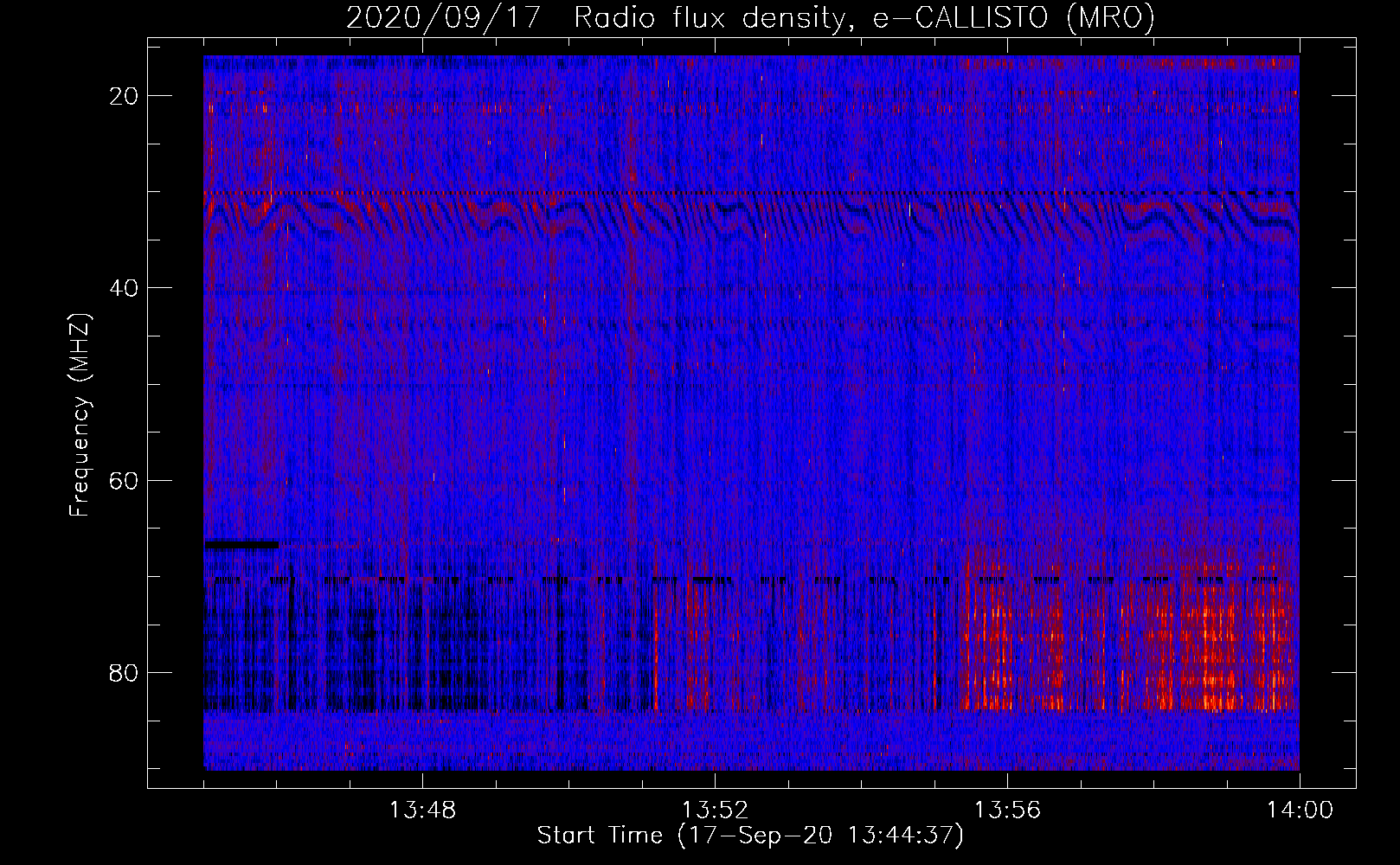
Task: Click the '13:48' time tick label
Action: click(x=423, y=811)
